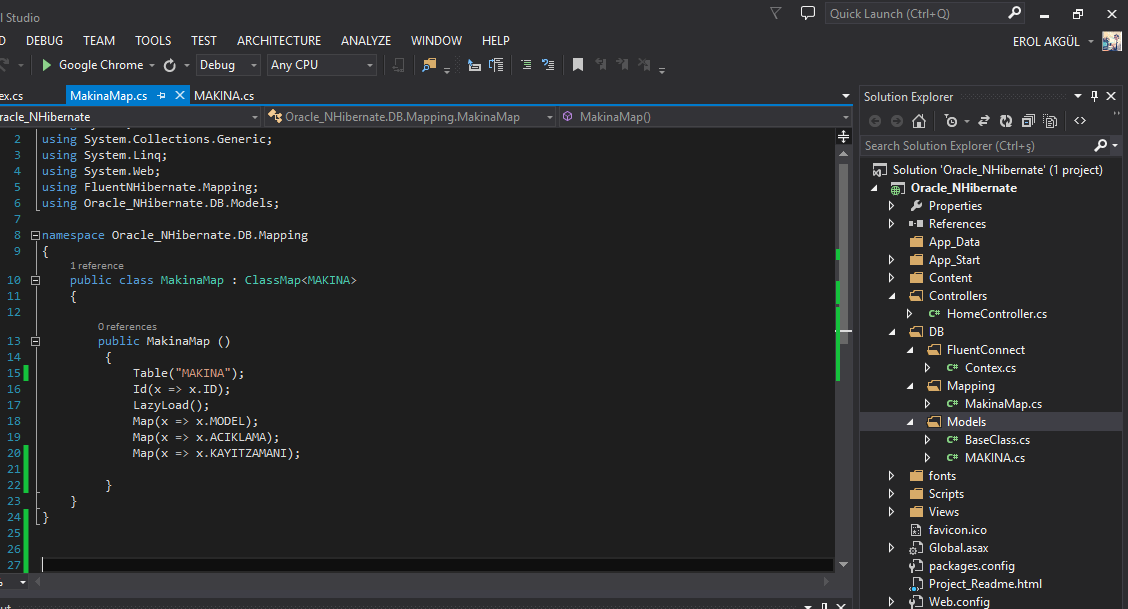The image size is (1128, 609).
Task: Switch to the MAKINA.cs editor tab
Action: tap(224, 95)
